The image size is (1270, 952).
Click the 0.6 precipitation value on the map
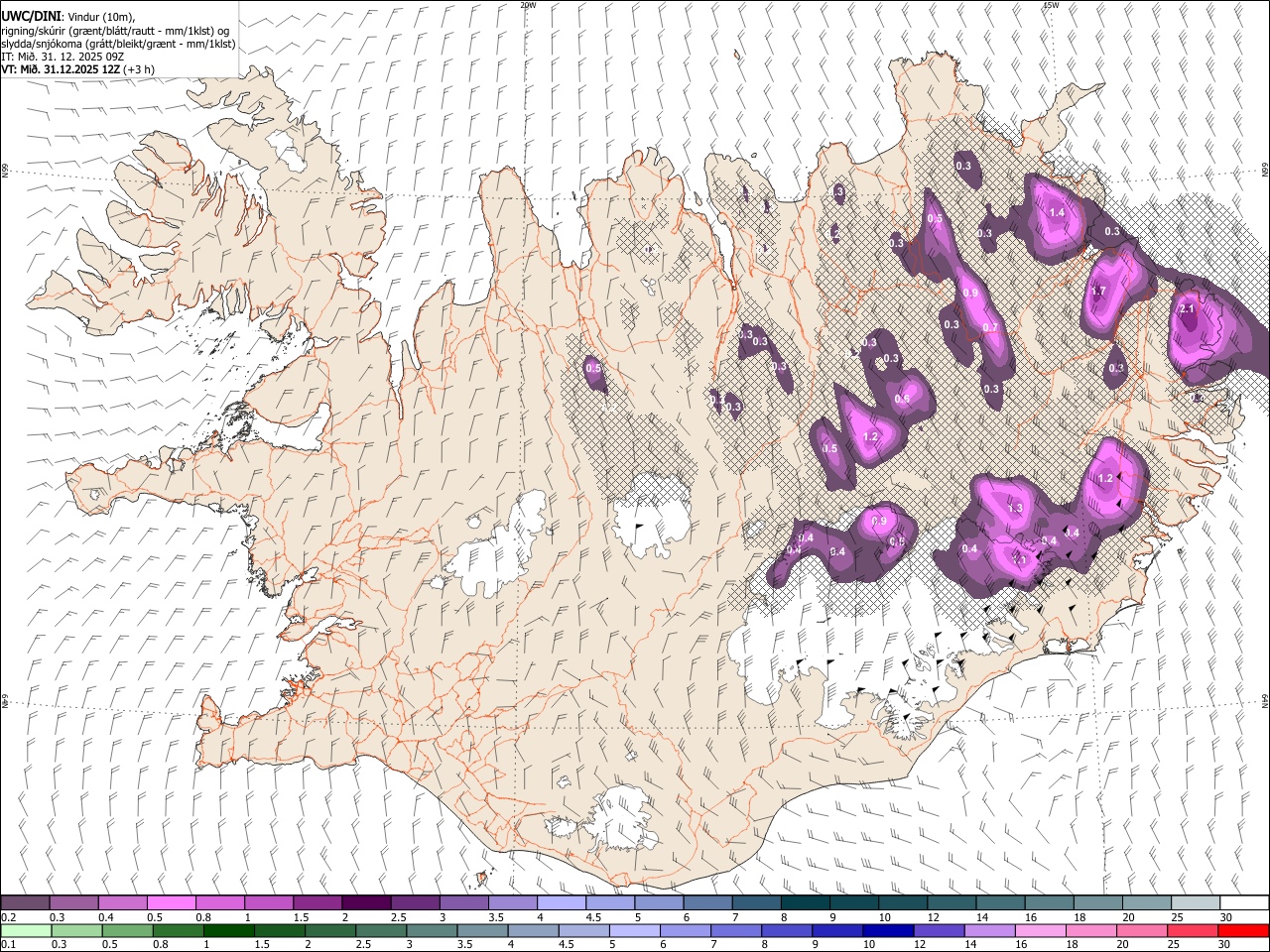coord(903,399)
